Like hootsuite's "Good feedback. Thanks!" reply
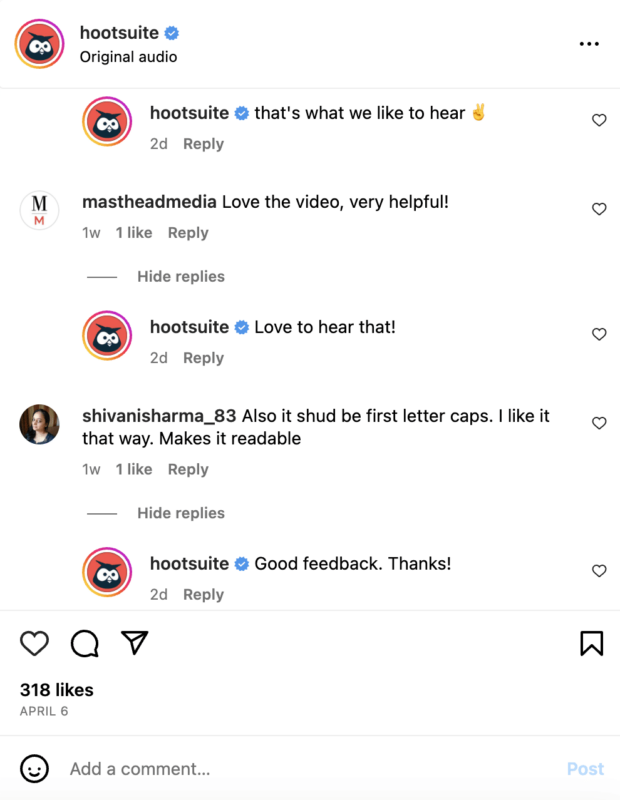Image resolution: width=620 pixels, height=800 pixels. (x=599, y=571)
